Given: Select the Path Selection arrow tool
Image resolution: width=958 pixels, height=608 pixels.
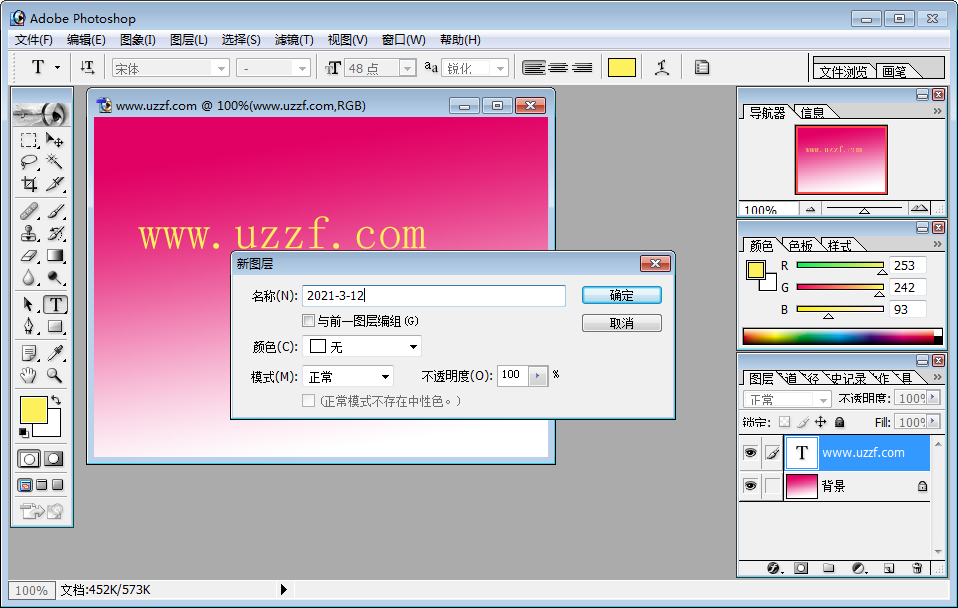Looking at the screenshot, I should (29, 304).
